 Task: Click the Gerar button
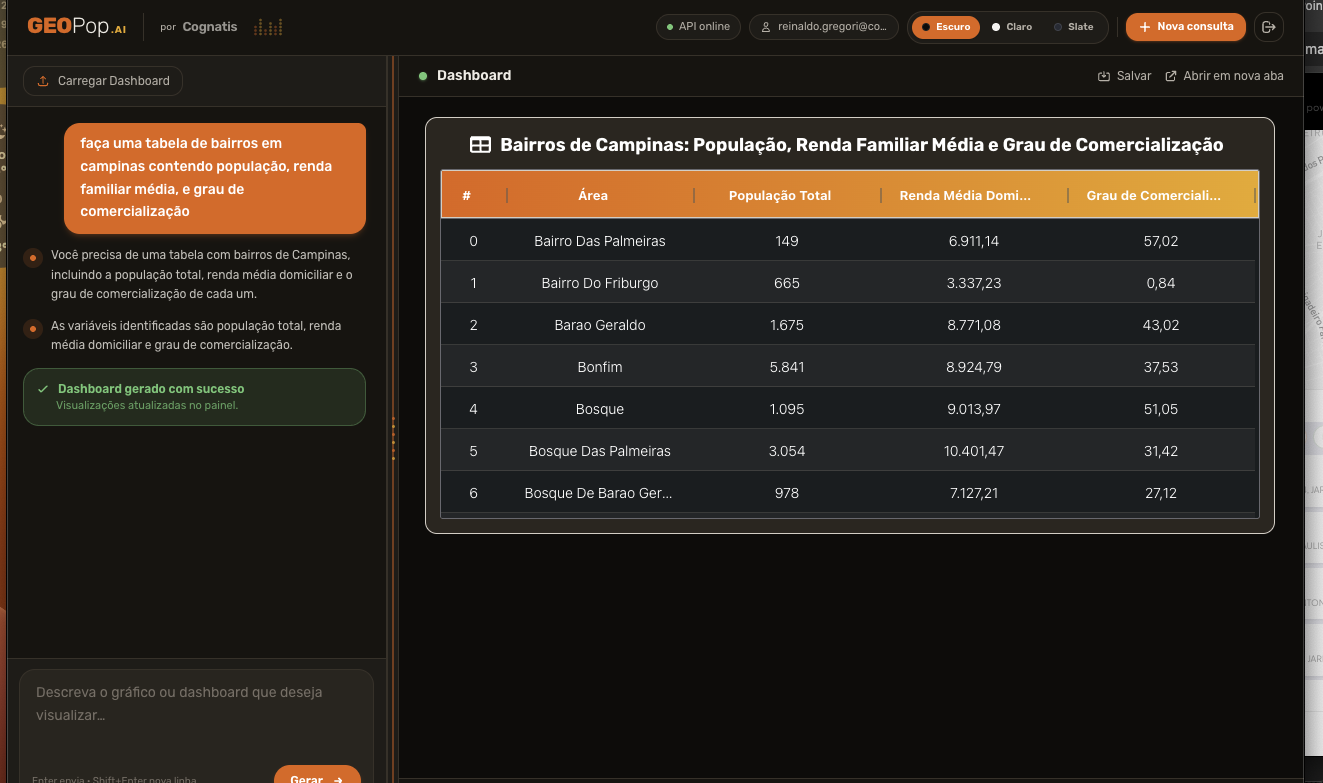point(317,776)
